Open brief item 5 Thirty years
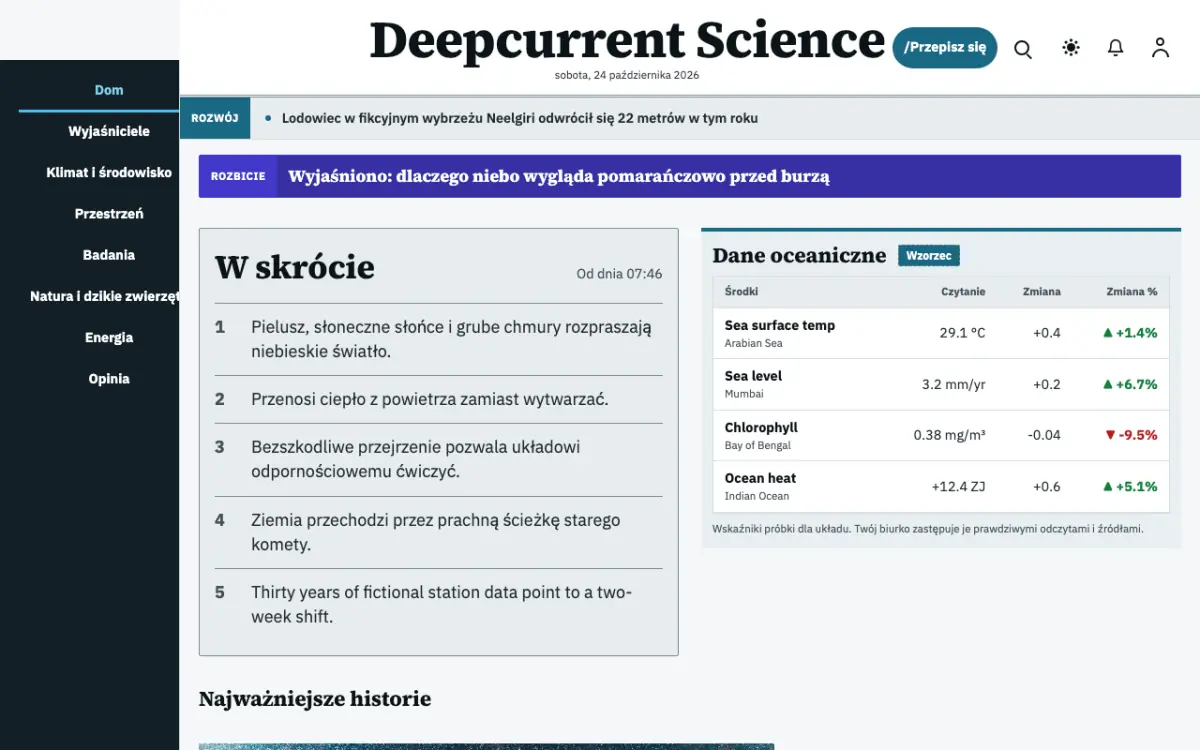1200x750 pixels. pyautogui.click(x=438, y=604)
